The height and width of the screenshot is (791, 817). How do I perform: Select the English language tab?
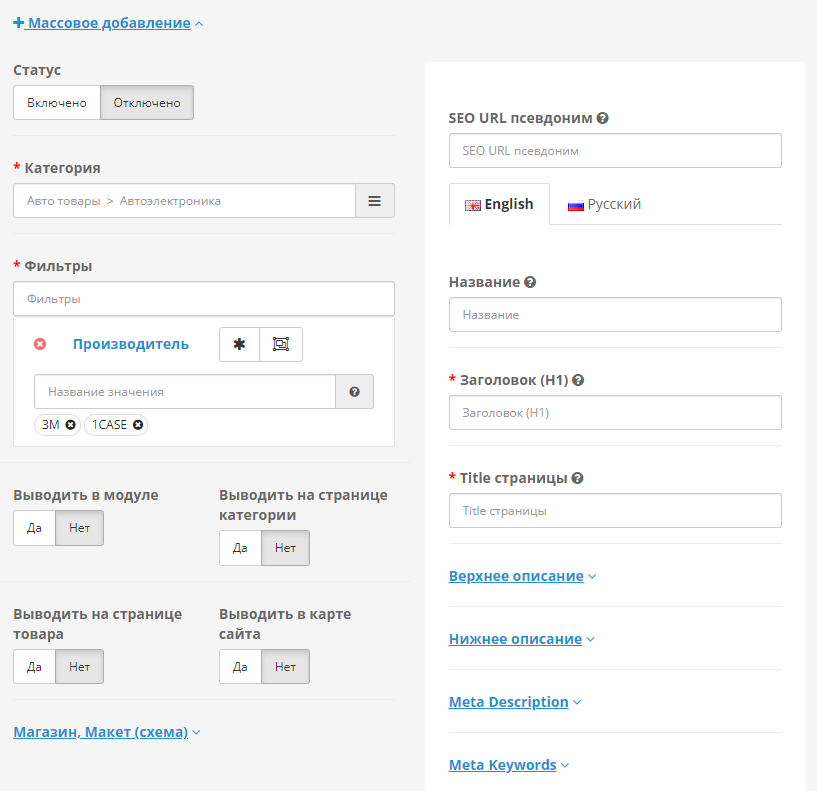(499, 204)
